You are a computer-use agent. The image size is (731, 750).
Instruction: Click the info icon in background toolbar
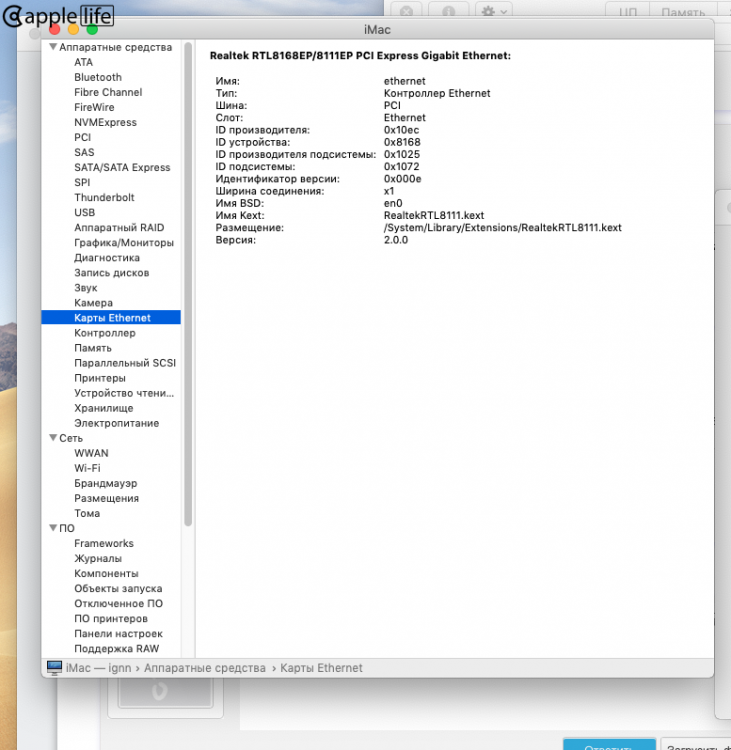pyautogui.click(x=448, y=11)
